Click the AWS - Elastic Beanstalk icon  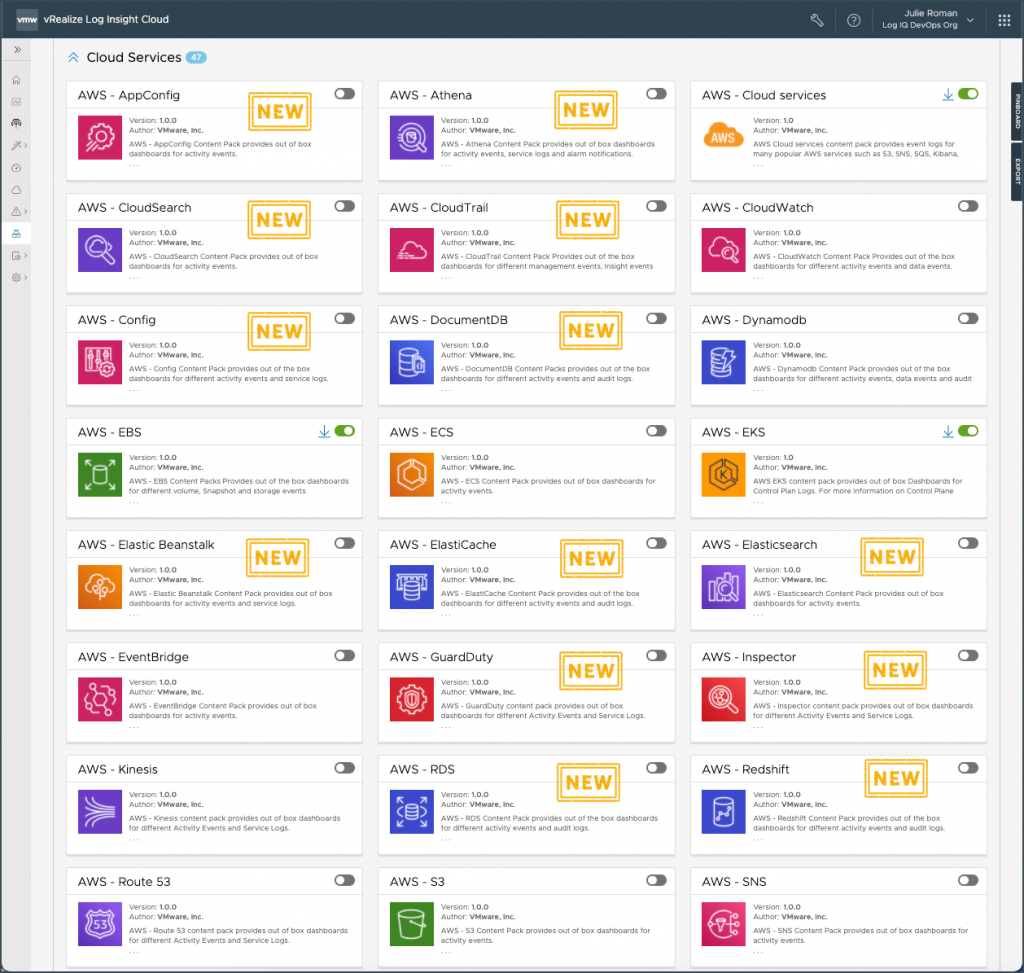click(x=100, y=587)
